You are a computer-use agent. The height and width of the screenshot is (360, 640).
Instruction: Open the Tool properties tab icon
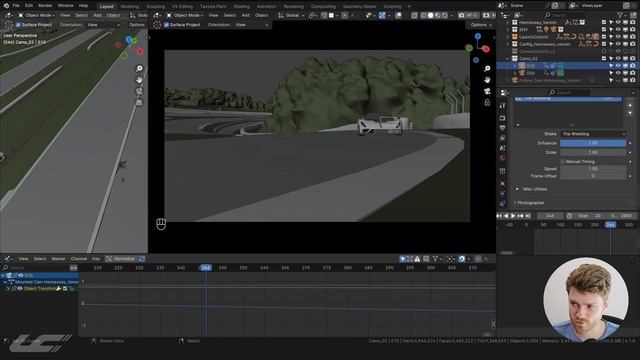502,106
